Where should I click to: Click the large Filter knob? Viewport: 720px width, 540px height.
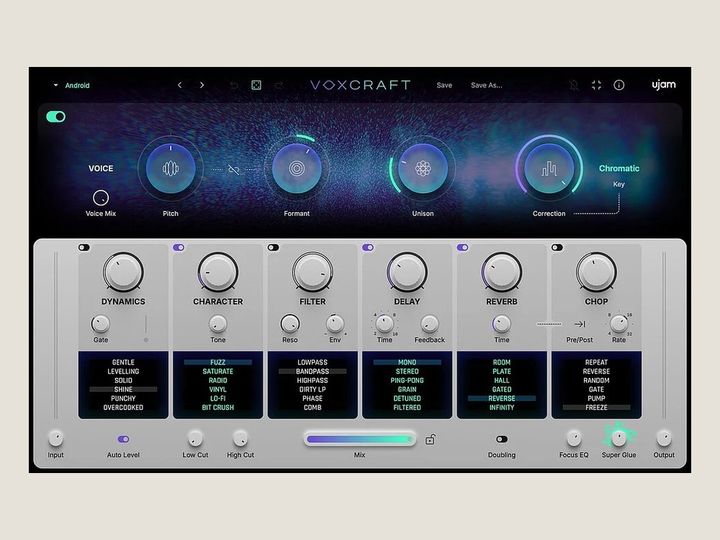coord(312,272)
